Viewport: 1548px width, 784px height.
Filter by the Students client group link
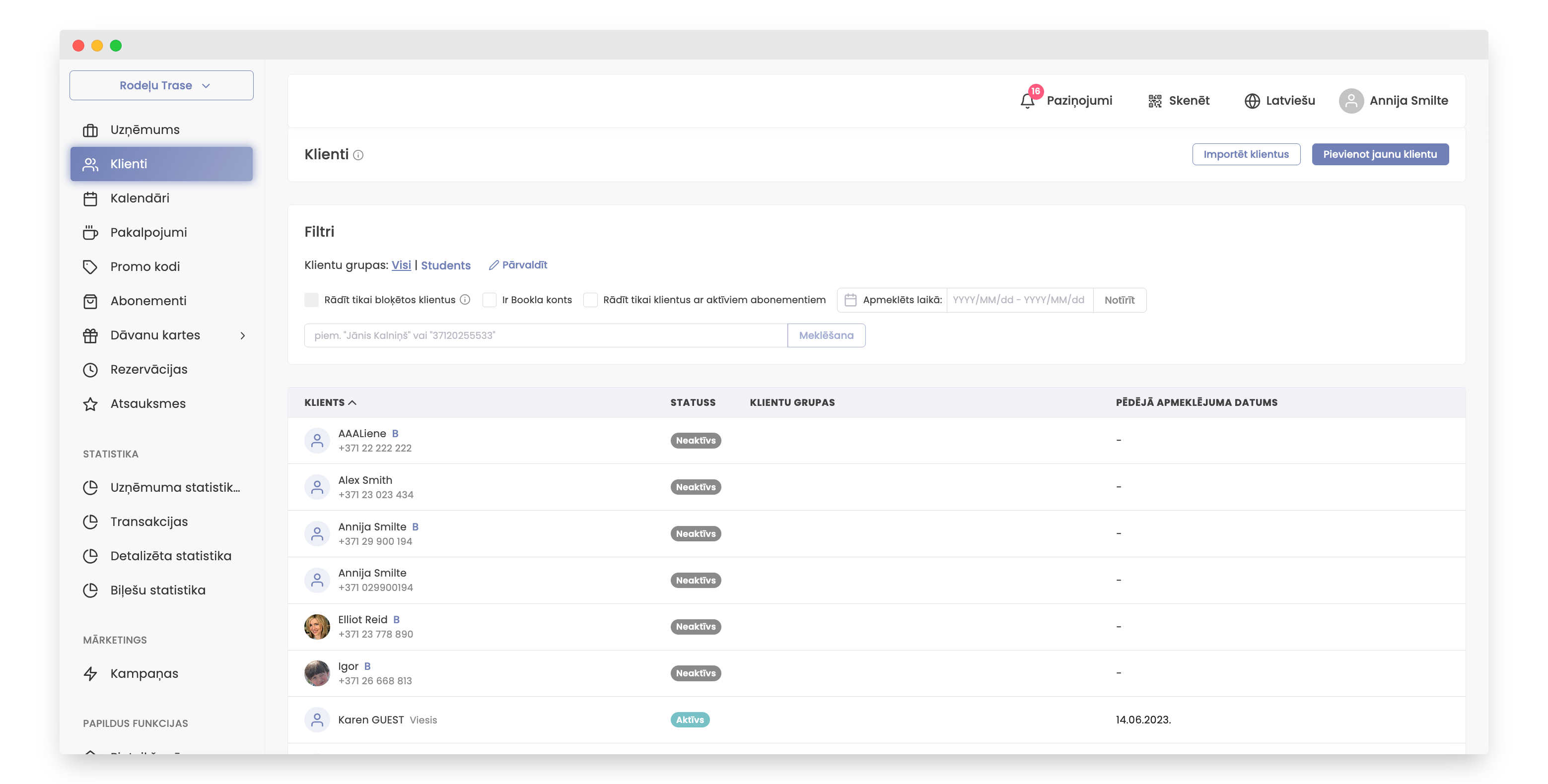(445, 265)
